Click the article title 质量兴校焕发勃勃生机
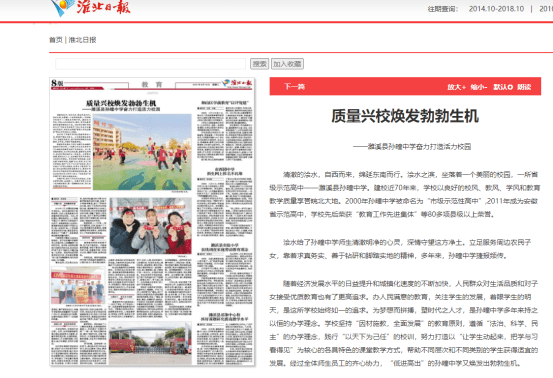553x378 pixels. [x=405, y=116]
